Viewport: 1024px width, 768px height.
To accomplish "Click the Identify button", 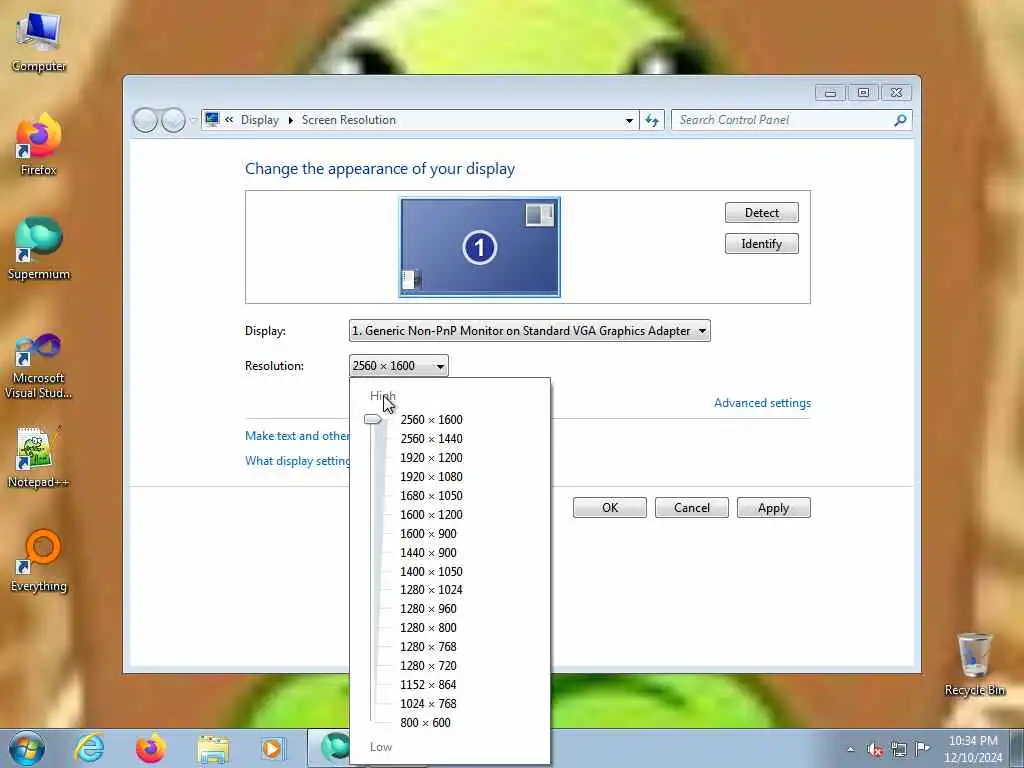I will tap(761, 244).
